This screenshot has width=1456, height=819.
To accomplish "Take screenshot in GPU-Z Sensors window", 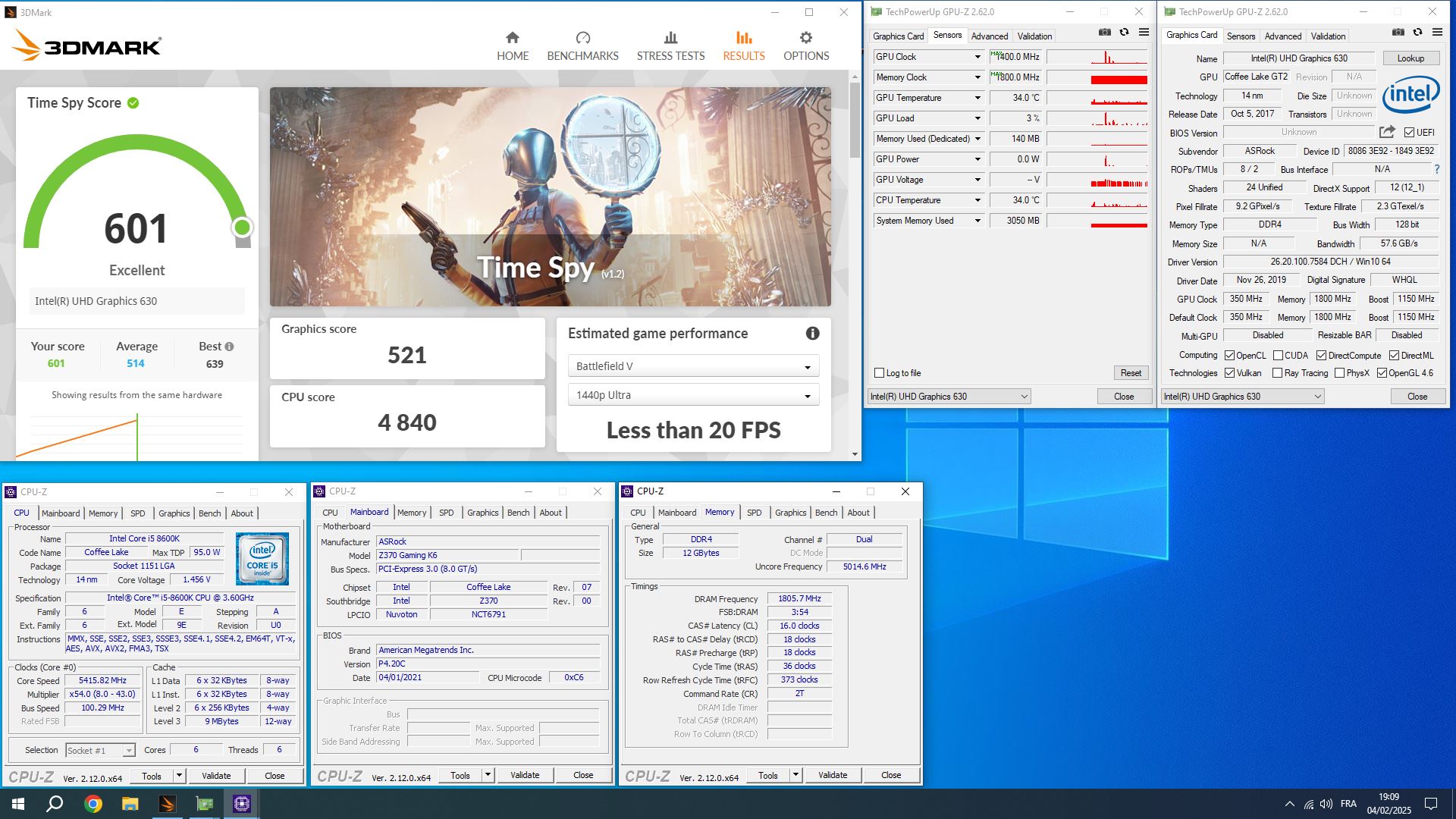I will [1105, 32].
